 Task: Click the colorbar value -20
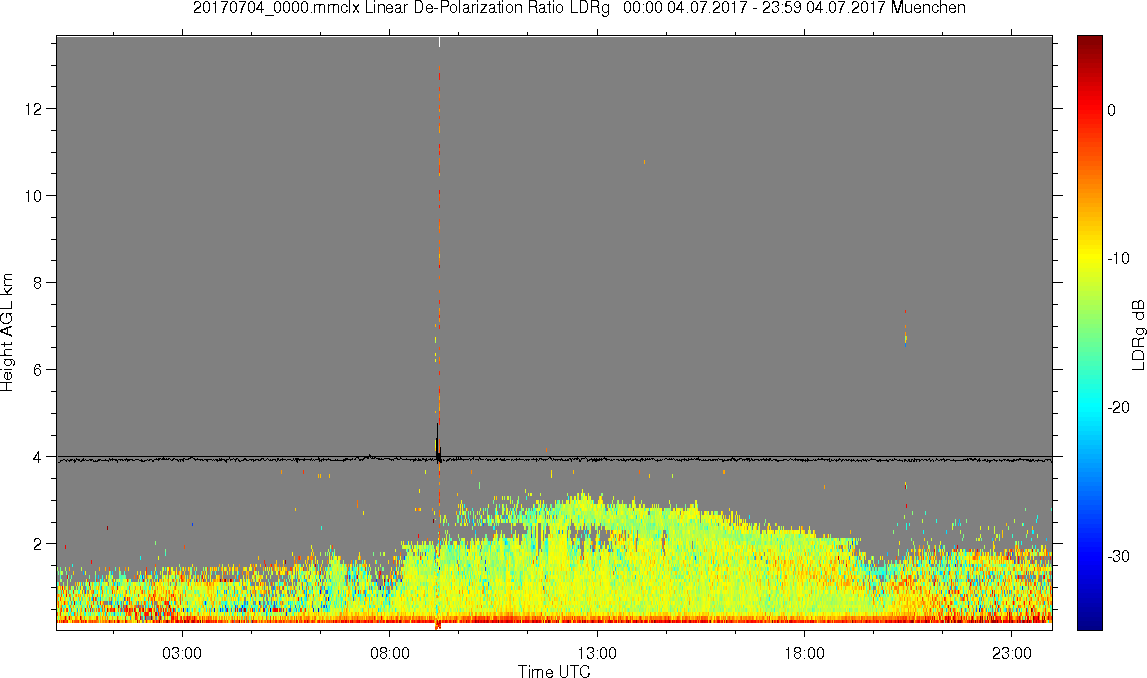click(x=1117, y=408)
